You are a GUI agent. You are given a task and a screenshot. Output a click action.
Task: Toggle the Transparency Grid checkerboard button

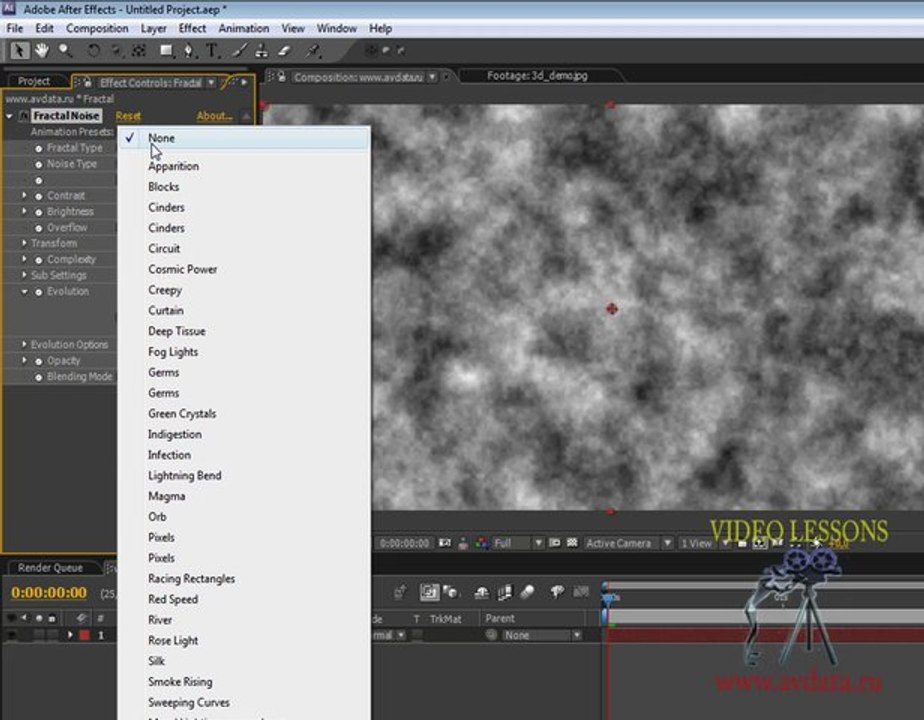pyautogui.click(x=572, y=543)
